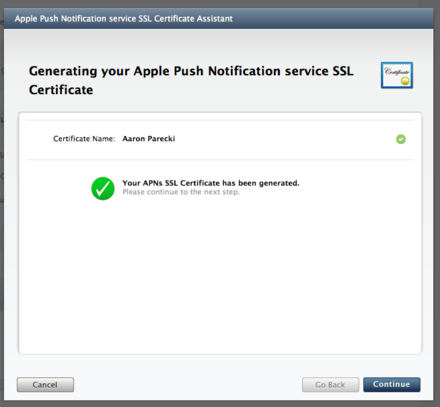Click the large green success checkmark icon

coord(103,188)
